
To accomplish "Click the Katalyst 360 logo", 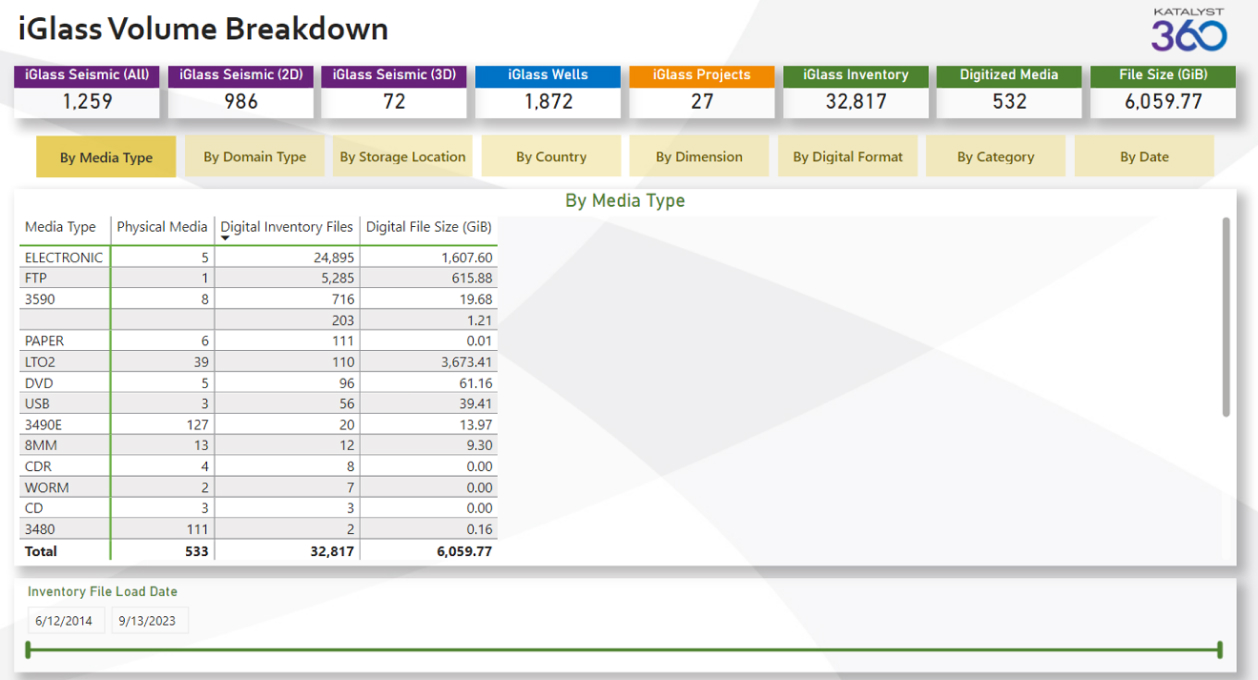I will (1188, 30).
